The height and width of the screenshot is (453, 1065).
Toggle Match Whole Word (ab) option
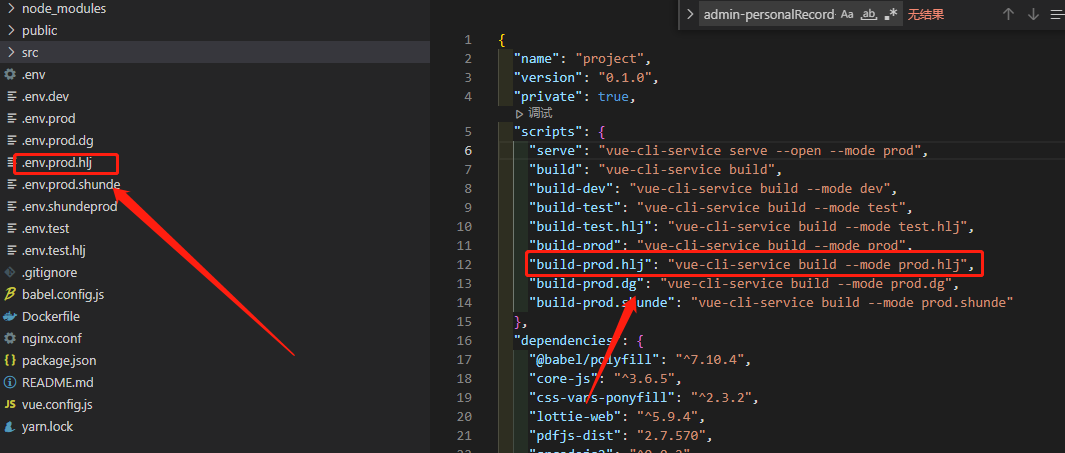coord(869,14)
